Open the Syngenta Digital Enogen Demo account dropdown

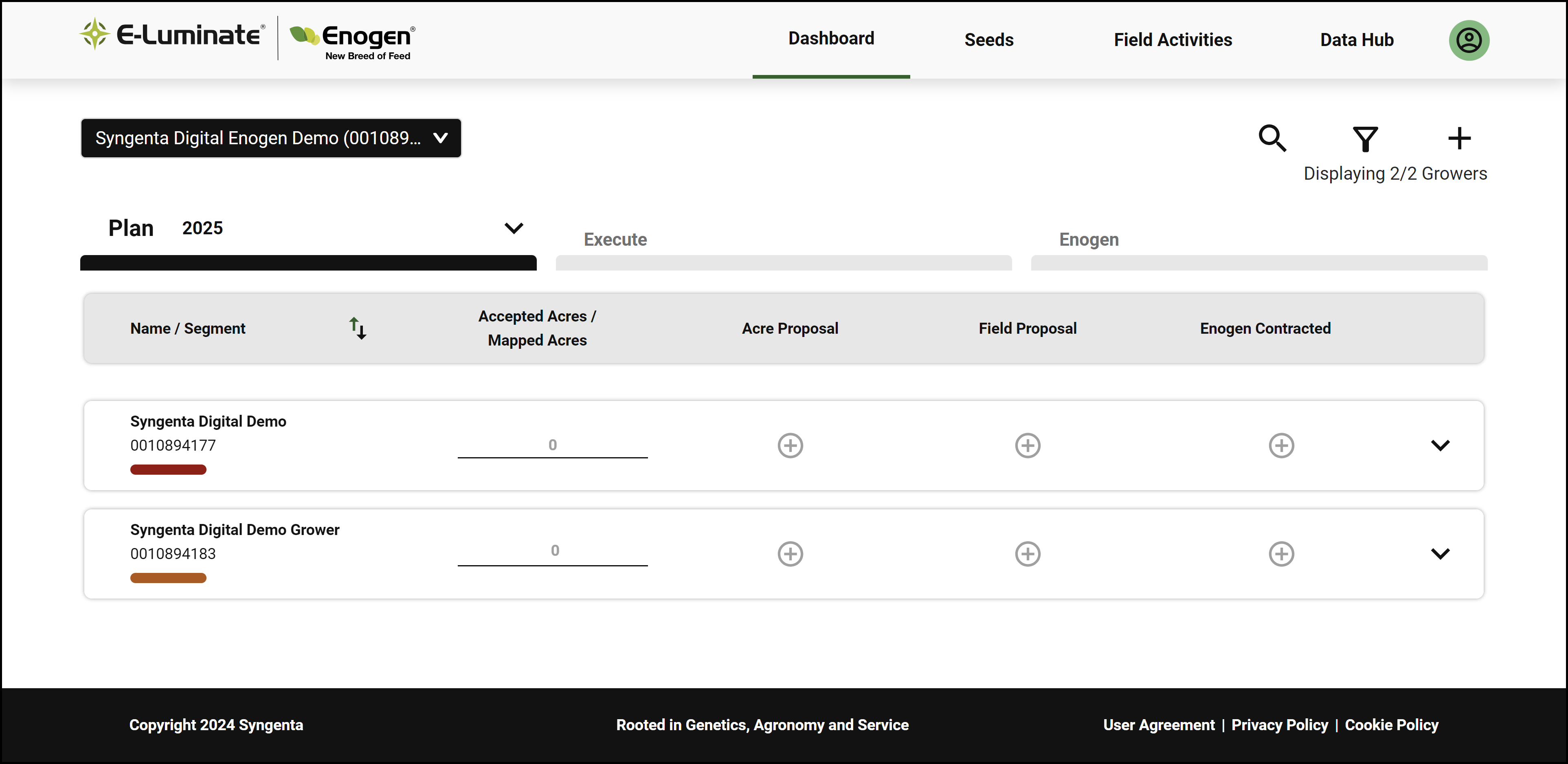click(271, 138)
